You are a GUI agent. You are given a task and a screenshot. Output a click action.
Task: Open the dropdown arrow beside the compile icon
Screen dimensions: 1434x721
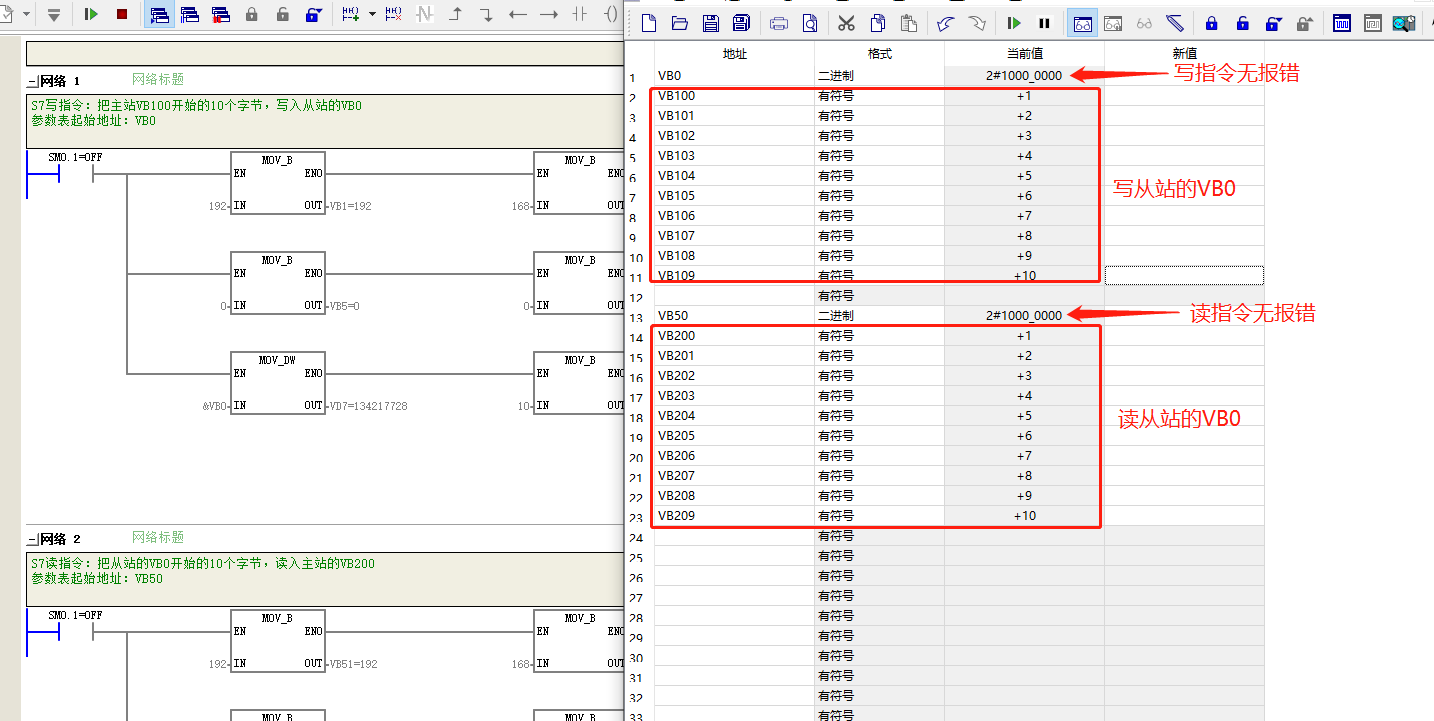[27, 14]
